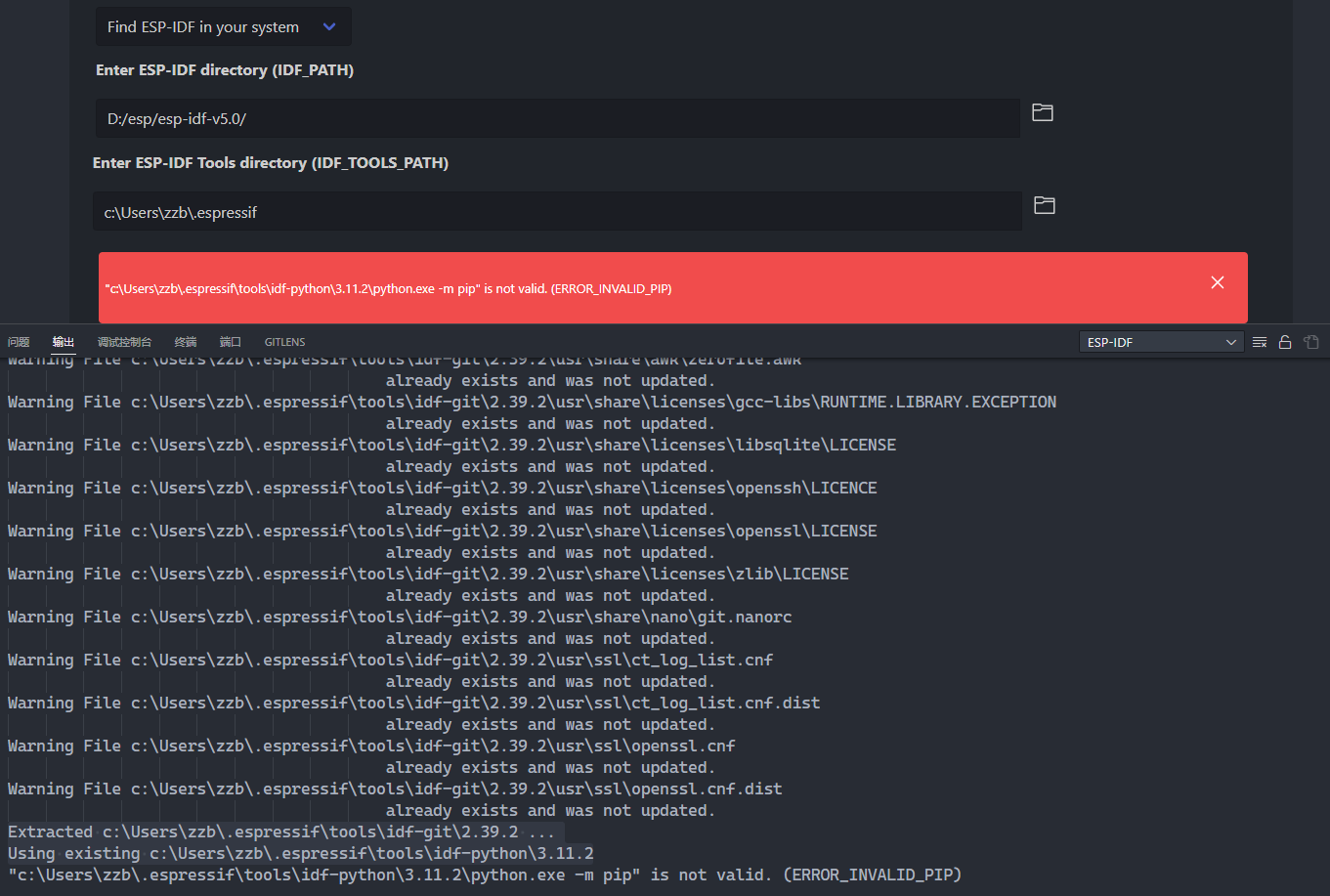
Task: Open the GITLENS panel tab
Action: (x=284, y=342)
